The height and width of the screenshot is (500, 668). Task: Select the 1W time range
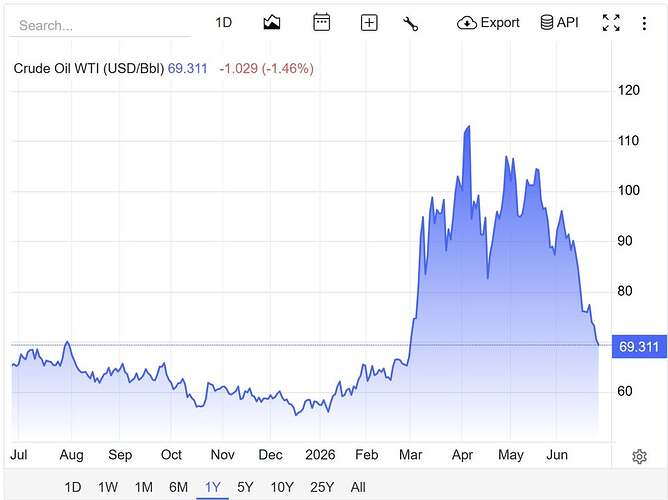pyautogui.click(x=108, y=487)
